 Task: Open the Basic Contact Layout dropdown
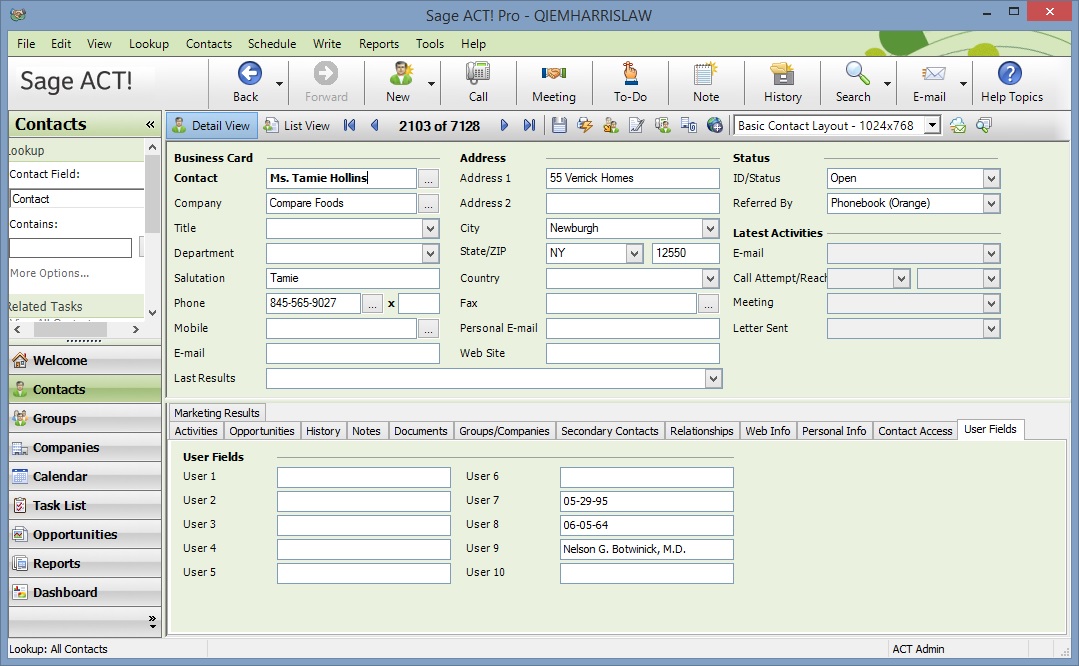click(x=932, y=126)
